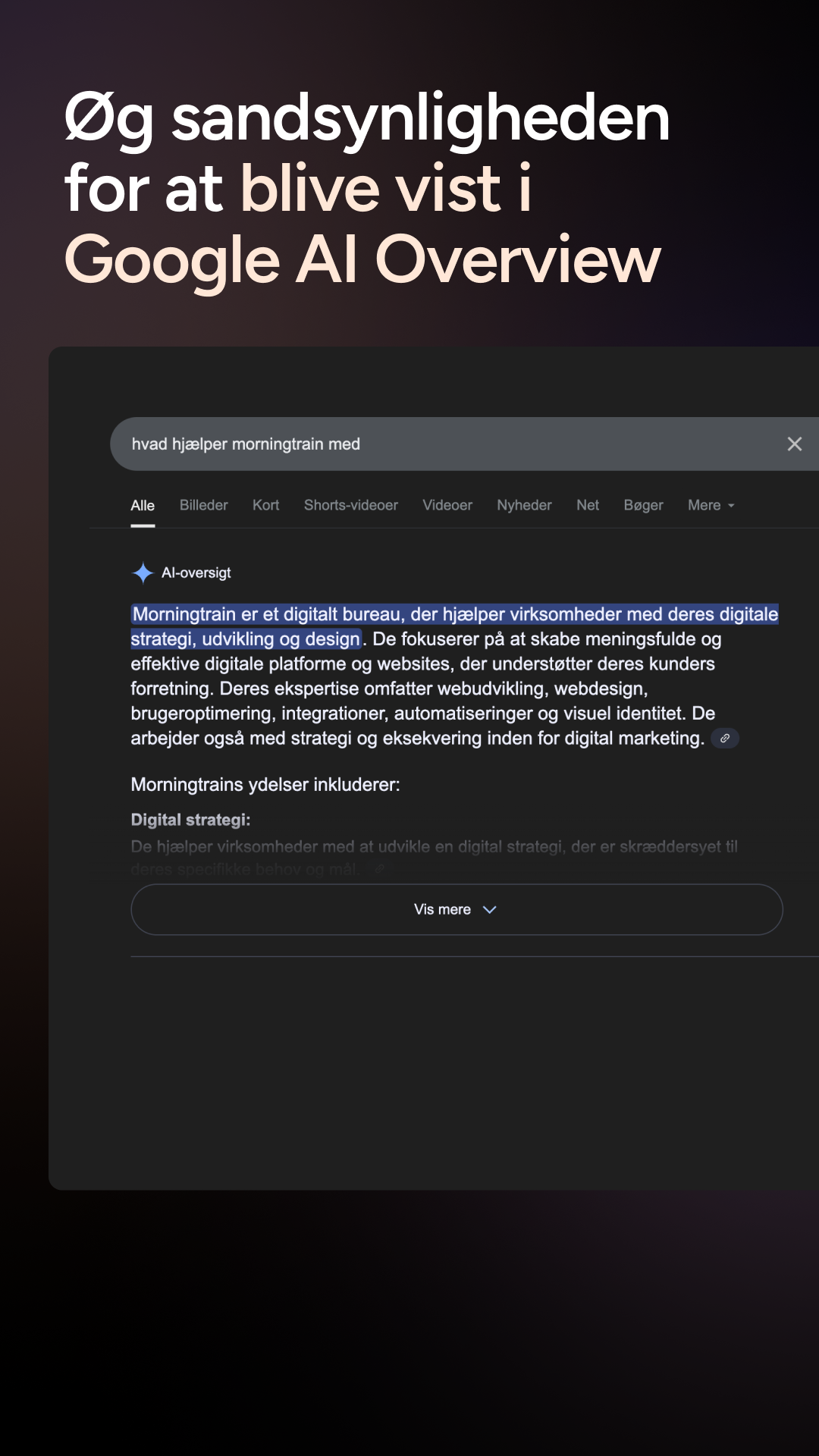Select the Alle tab
This screenshot has height=1456, width=819.
(143, 506)
